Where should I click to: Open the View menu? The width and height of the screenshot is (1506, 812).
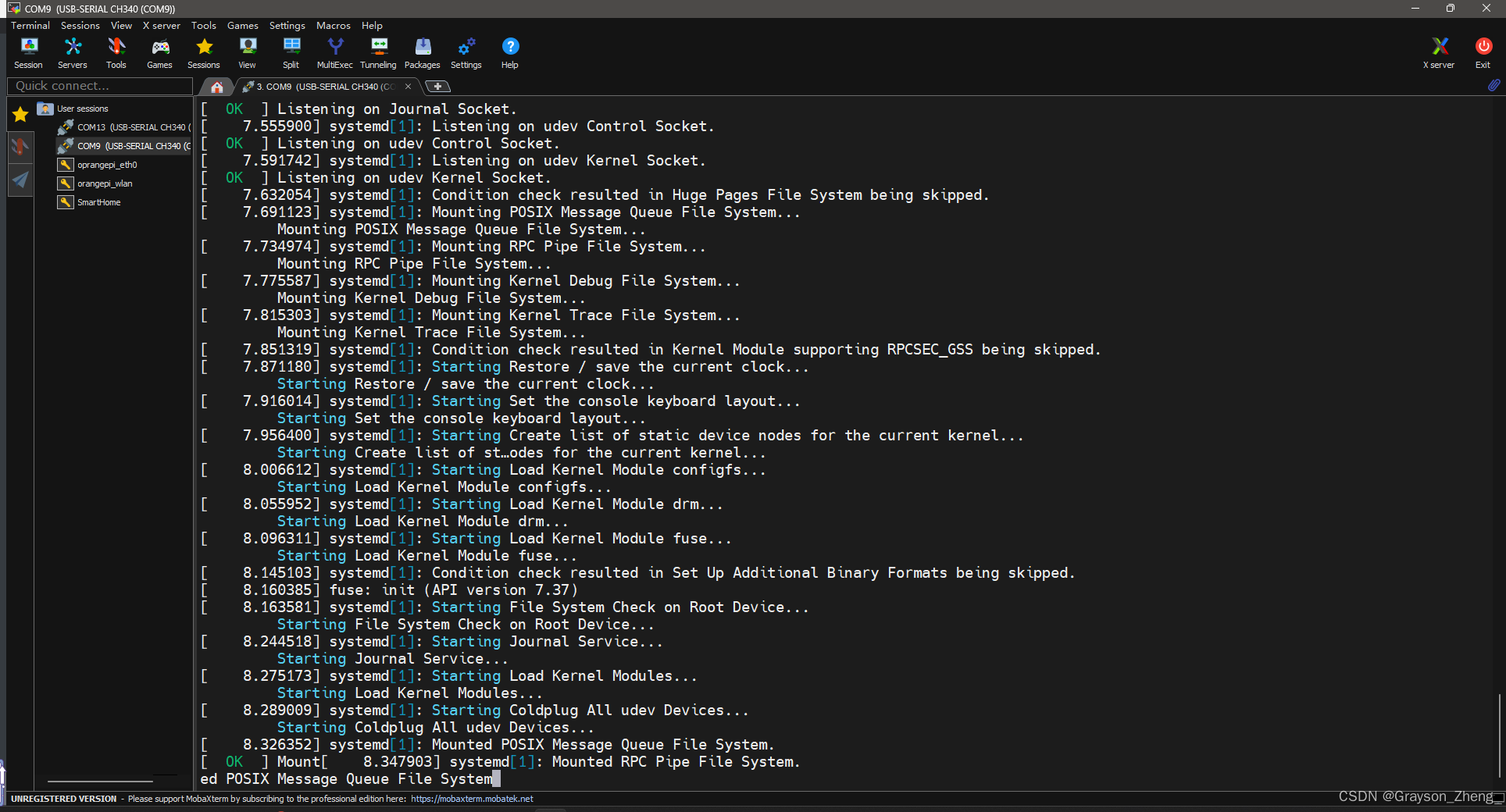tap(121, 26)
